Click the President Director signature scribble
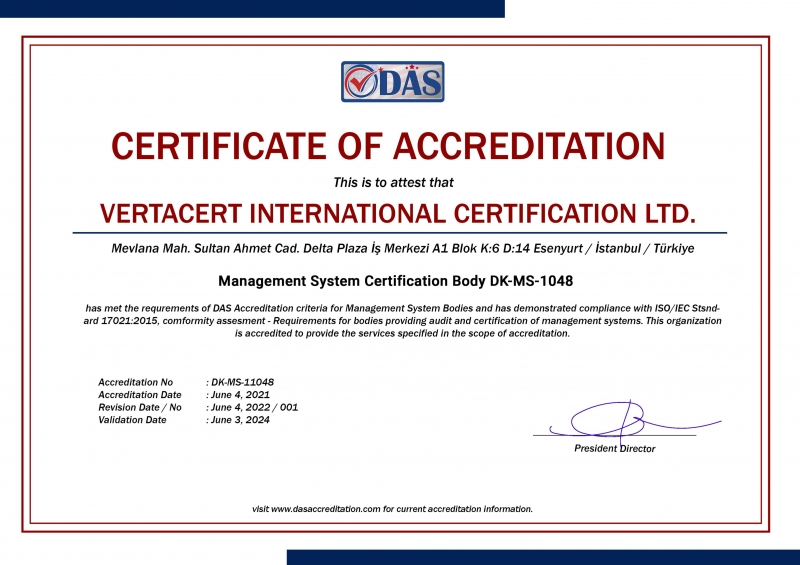Image resolution: width=800 pixels, height=565 pixels. (x=611, y=420)
